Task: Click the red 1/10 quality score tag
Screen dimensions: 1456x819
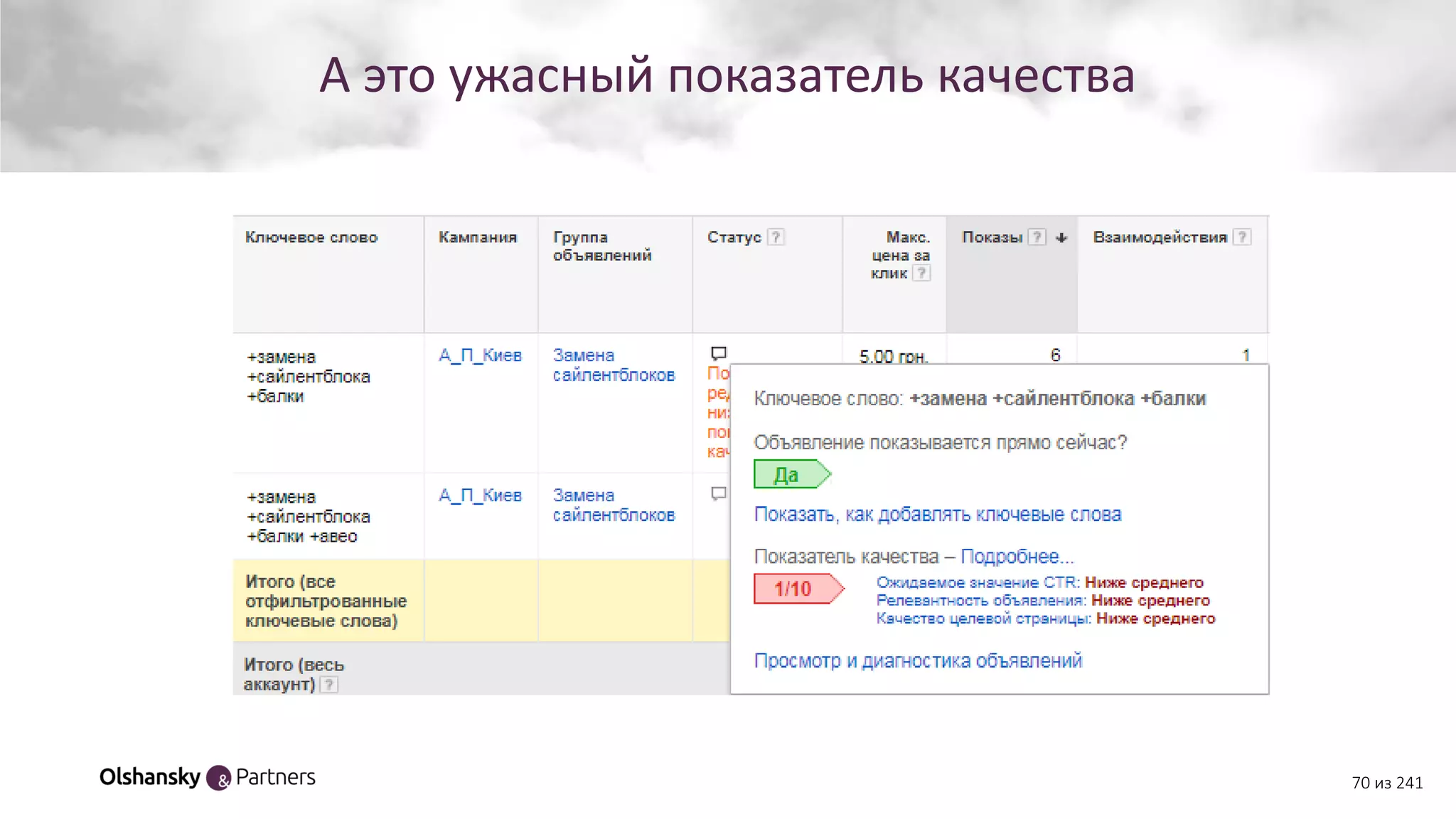Action: 798,589
